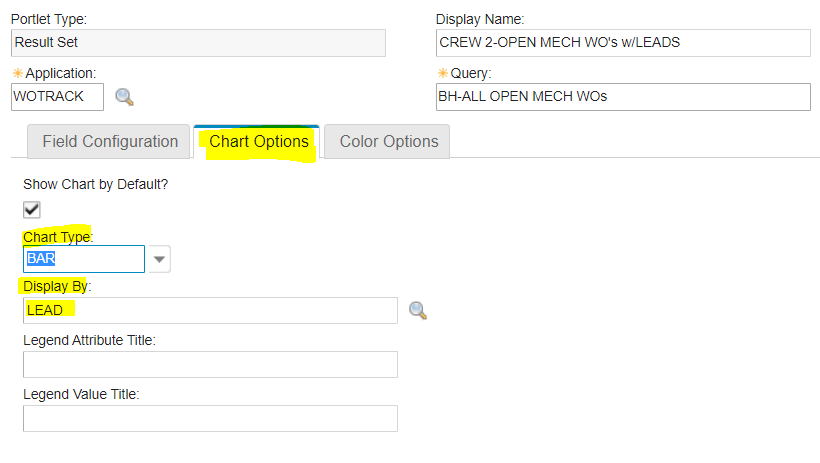Viewport: 820px width, 463px height.
Task: Click the Portlet Type Result Set field
Action: pyautogui.click(x=198, y=43)
